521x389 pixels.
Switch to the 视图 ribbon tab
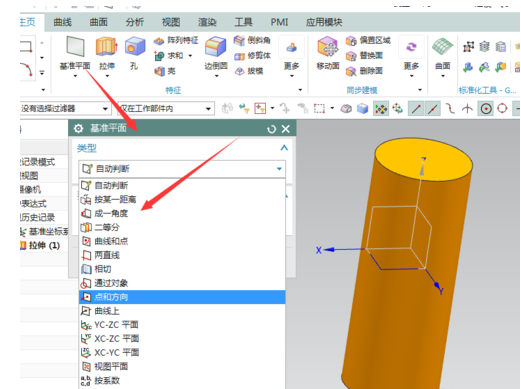coord(171,22)
